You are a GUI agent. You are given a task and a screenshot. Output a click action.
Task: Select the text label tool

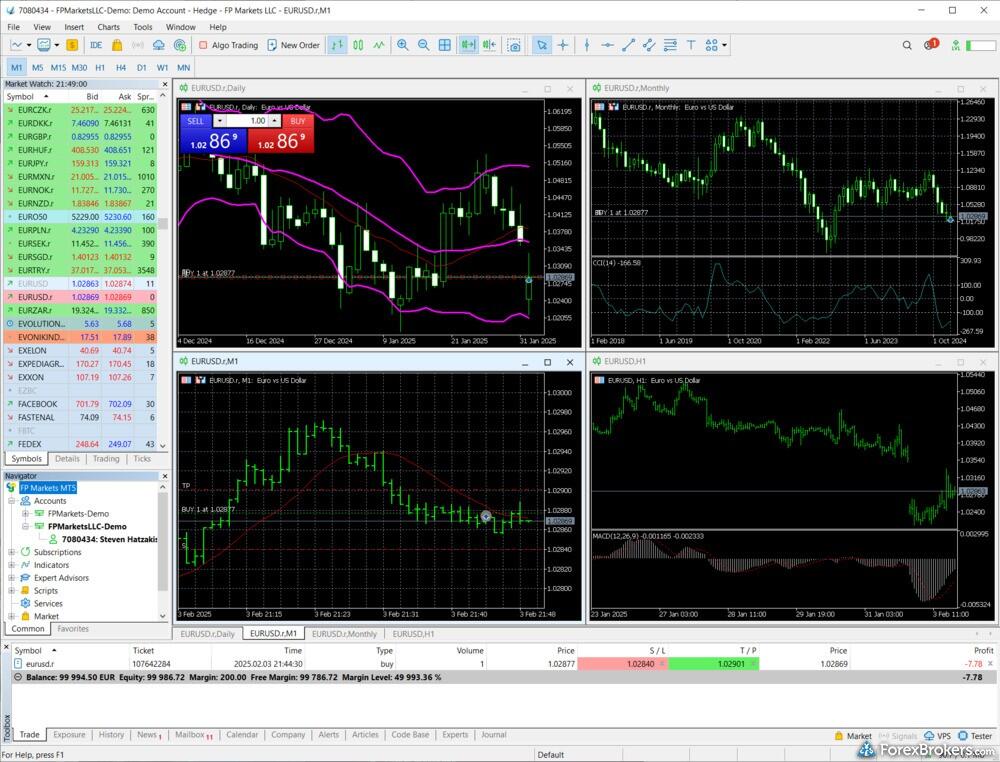[691, 45]
